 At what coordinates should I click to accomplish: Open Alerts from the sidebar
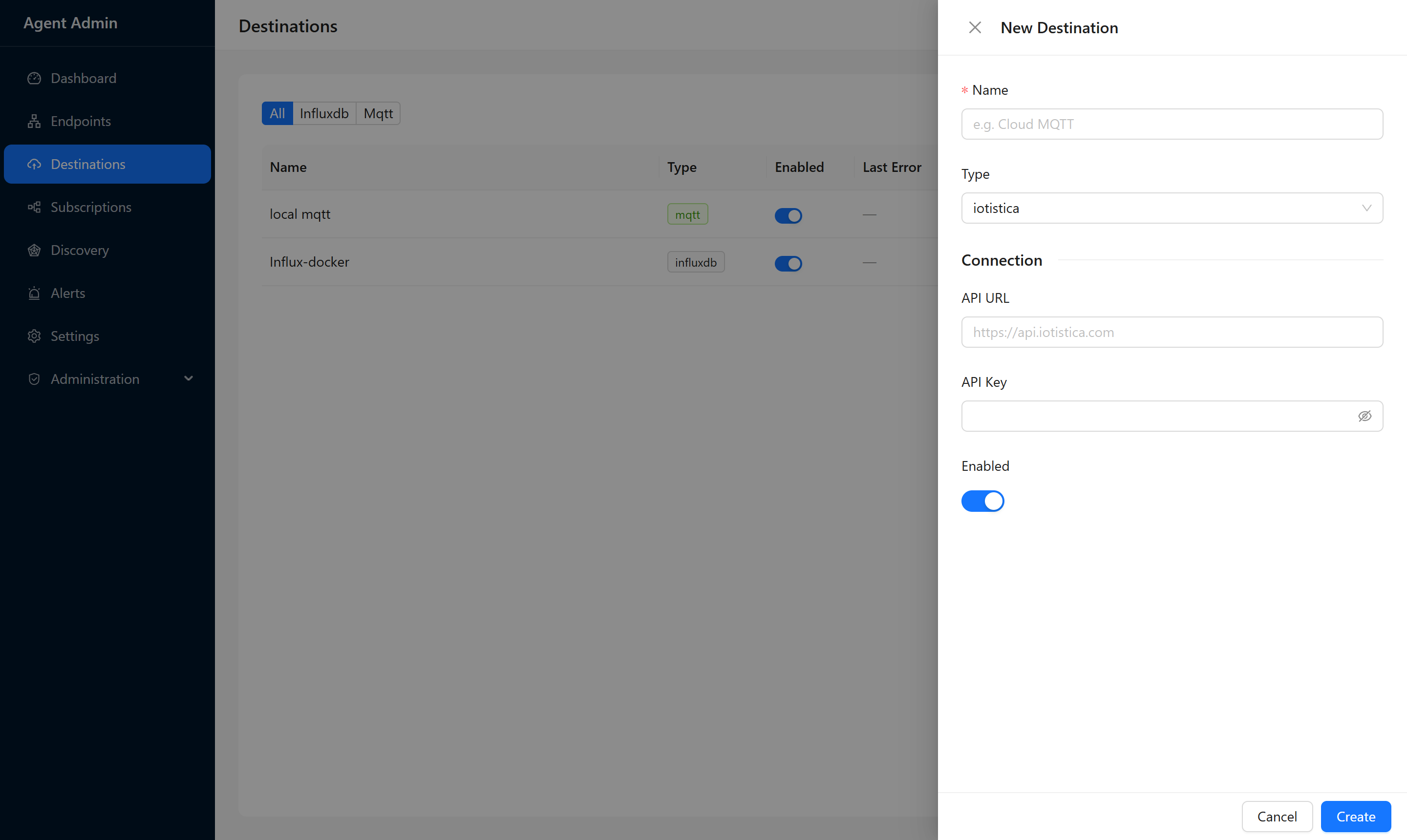(x=107, y=293)
